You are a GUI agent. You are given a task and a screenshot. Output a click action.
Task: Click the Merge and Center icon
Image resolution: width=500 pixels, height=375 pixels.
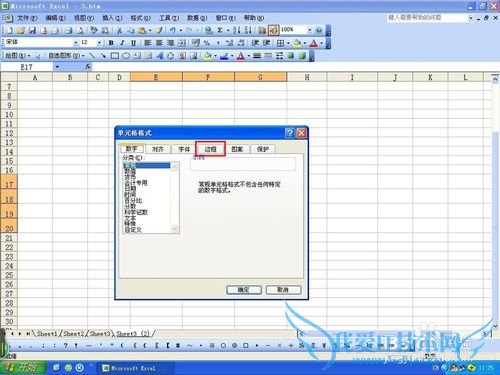click(182, 43)
